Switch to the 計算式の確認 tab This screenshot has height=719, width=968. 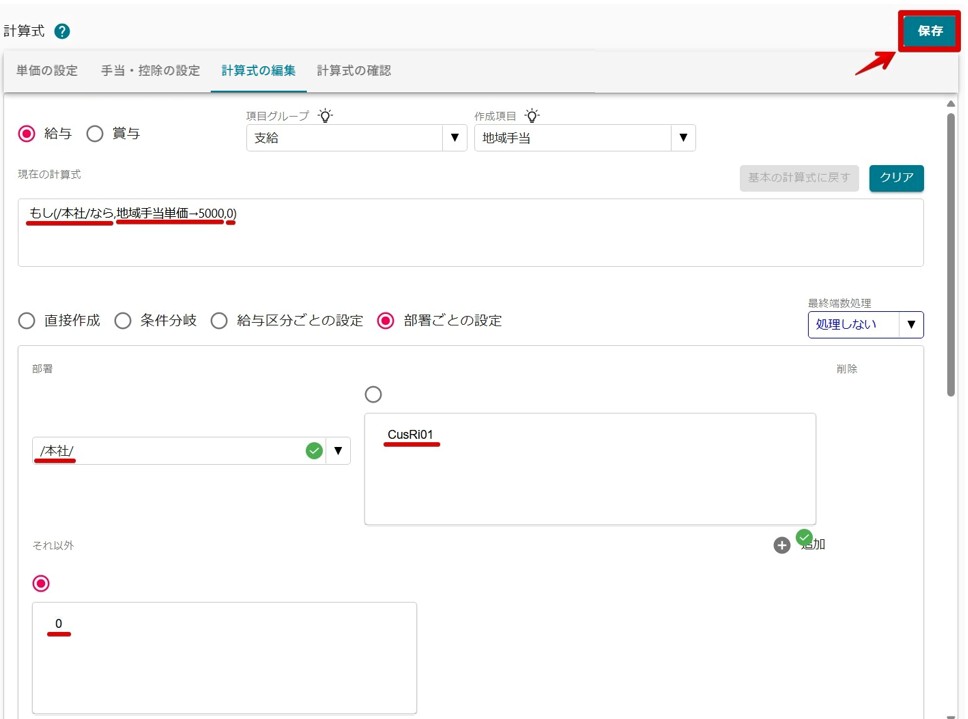pyautogui.click(x=354, y=70)
